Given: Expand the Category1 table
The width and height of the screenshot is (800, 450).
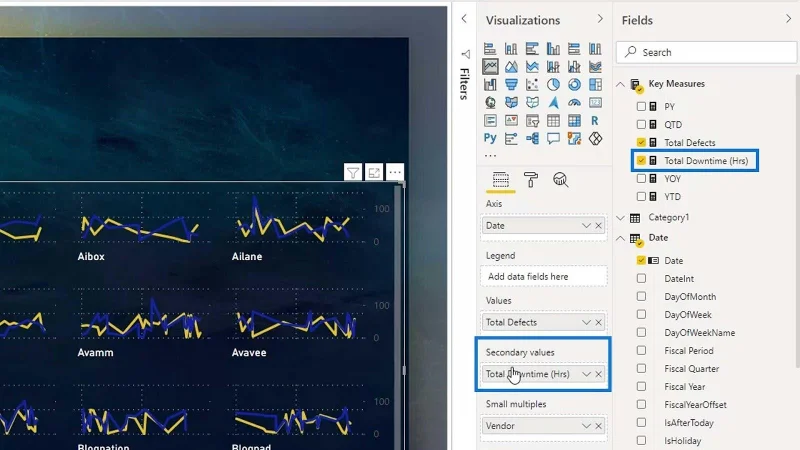Looking at the screenshot, I should click(620, 218).
